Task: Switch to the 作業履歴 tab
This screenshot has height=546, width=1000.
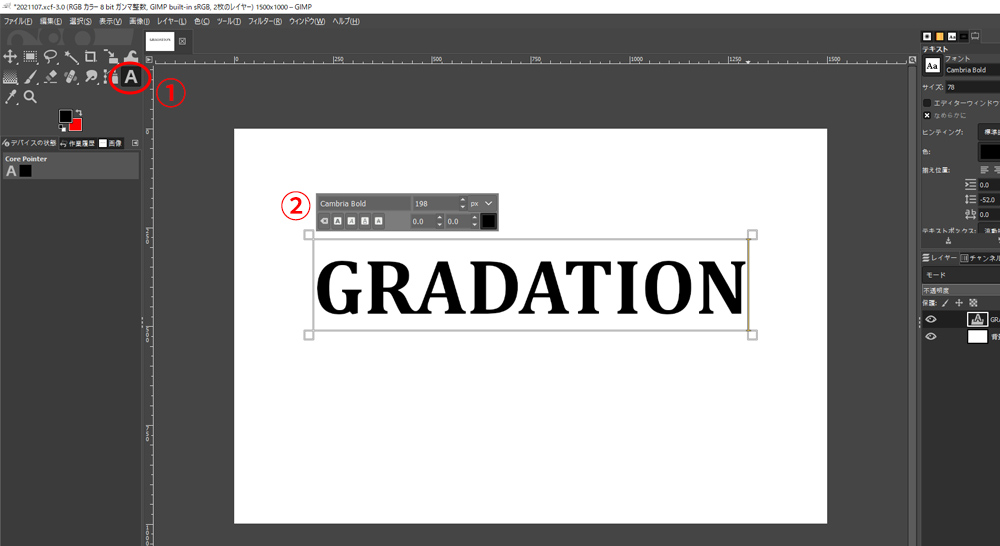Action: click(77, 144)
